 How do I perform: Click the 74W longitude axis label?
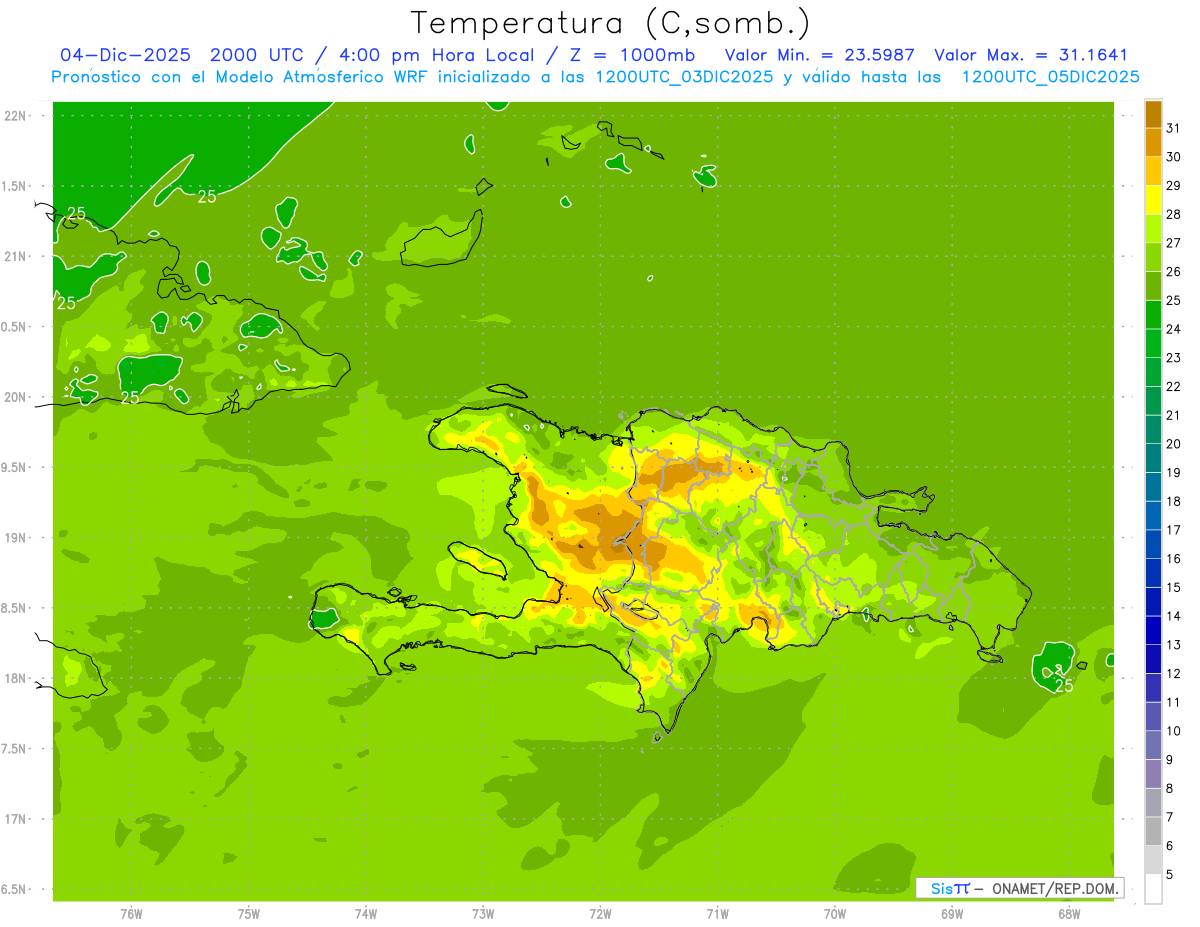pyautogui.click(x=365, y=913)
